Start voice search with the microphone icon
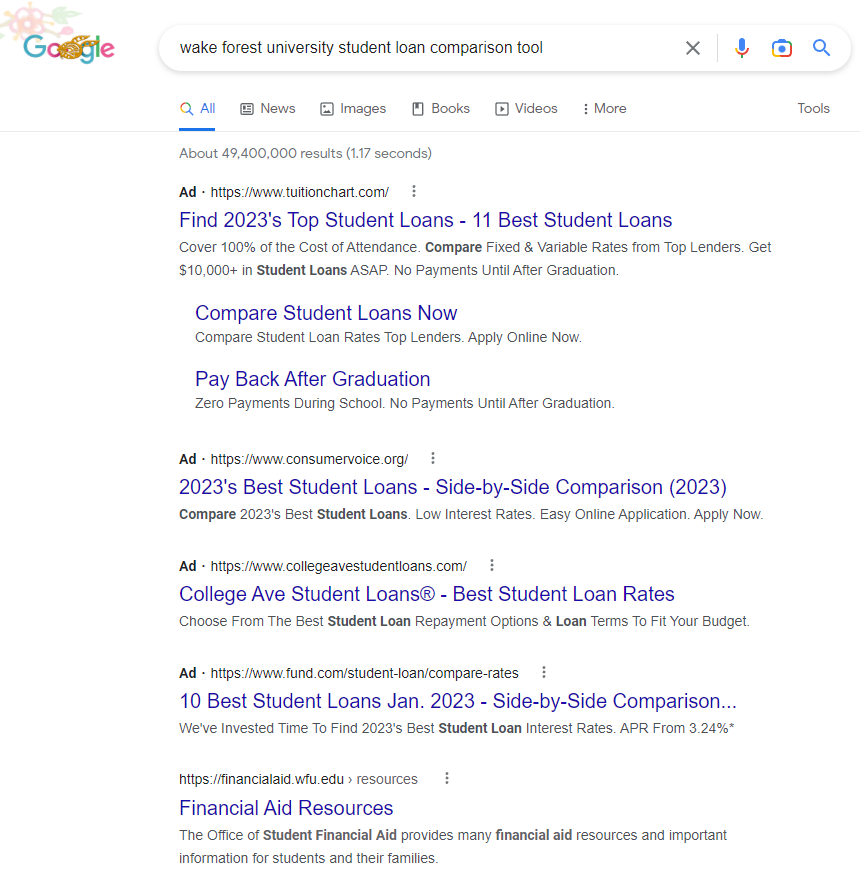 [x=742, y=48]
